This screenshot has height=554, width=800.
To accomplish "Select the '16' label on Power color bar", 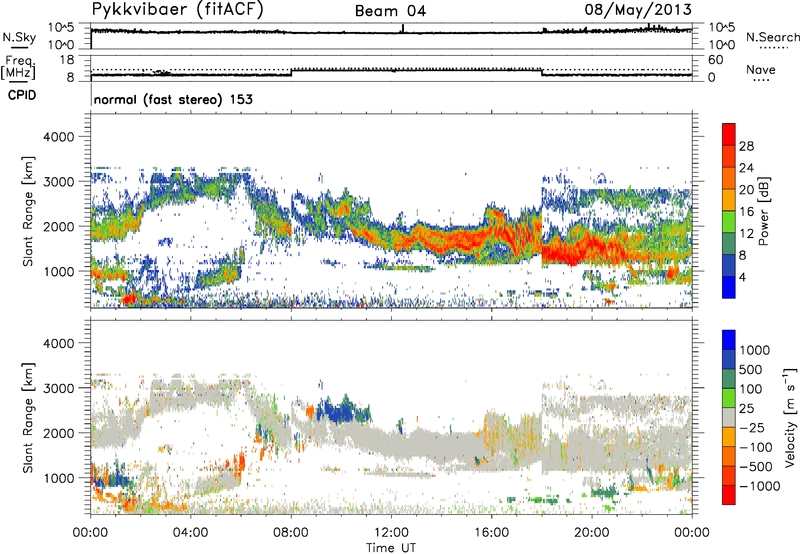I will click(746, 212).
